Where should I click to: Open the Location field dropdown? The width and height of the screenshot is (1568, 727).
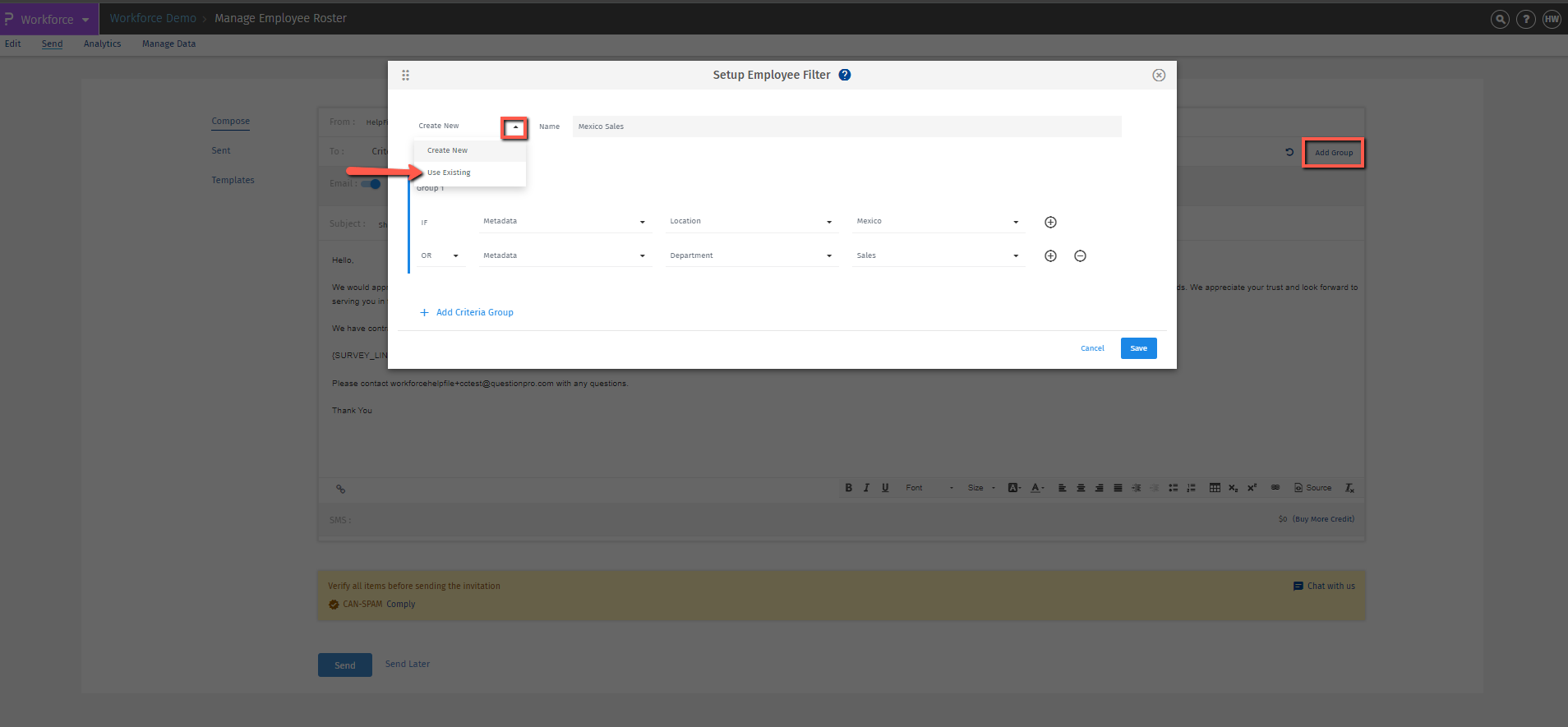[x=752, y=222]
